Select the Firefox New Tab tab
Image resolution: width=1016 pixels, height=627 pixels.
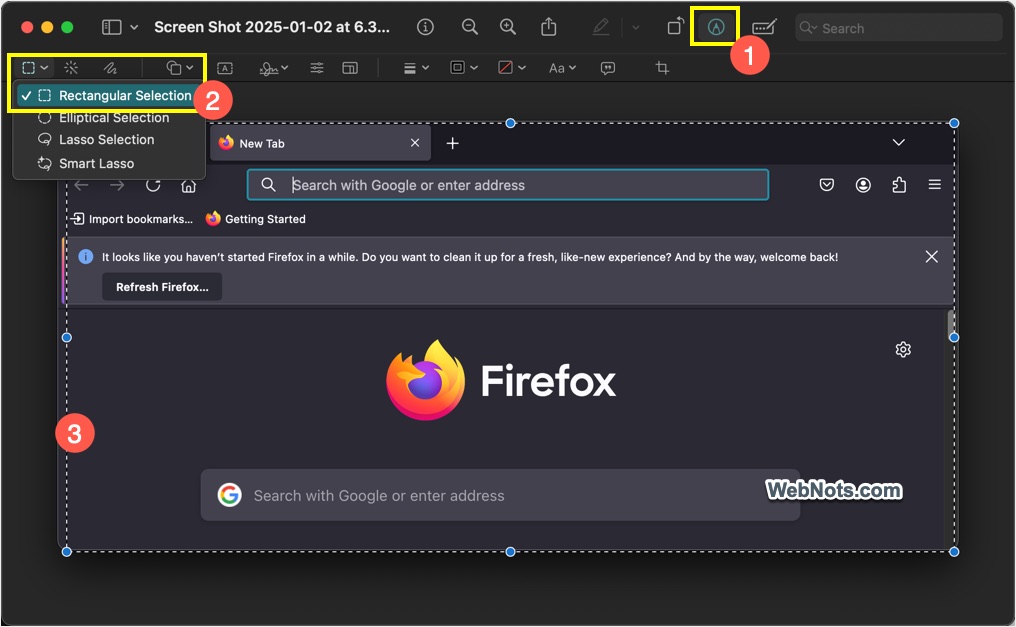tap(319, 143)
